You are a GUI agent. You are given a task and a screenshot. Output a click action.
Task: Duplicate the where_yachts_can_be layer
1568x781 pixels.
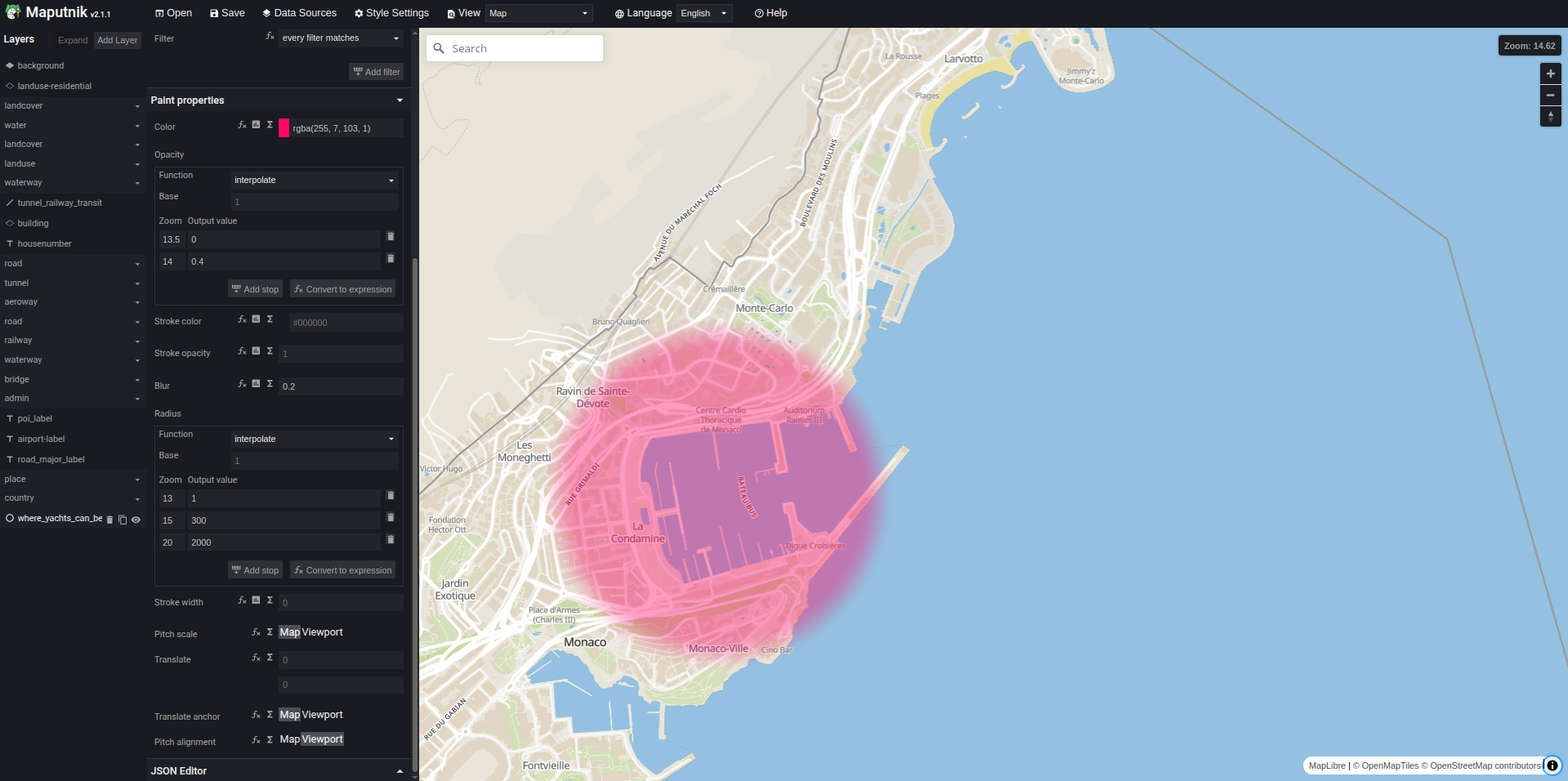pos(123,520)
